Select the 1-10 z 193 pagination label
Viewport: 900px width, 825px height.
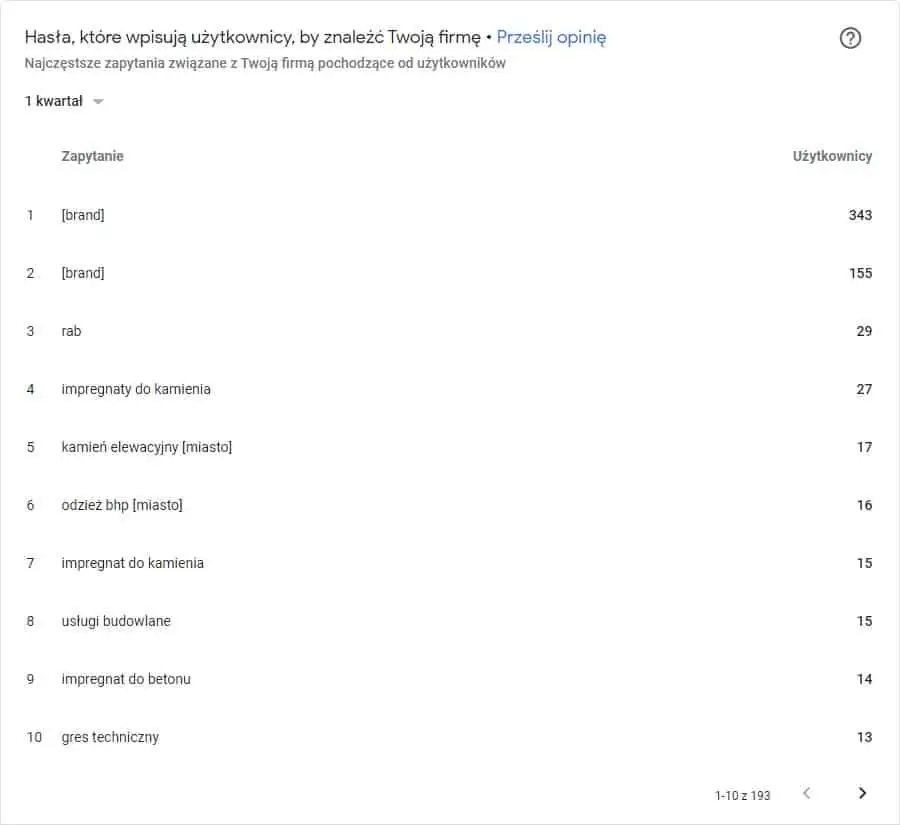(742, 796)
